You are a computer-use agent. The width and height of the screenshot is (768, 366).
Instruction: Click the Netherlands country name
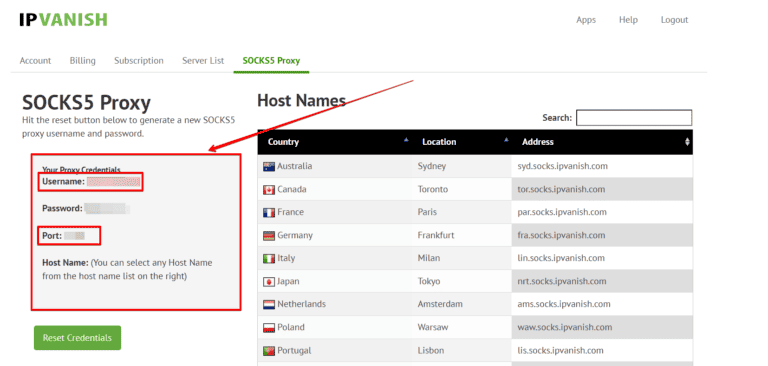[x=301, y=304]
